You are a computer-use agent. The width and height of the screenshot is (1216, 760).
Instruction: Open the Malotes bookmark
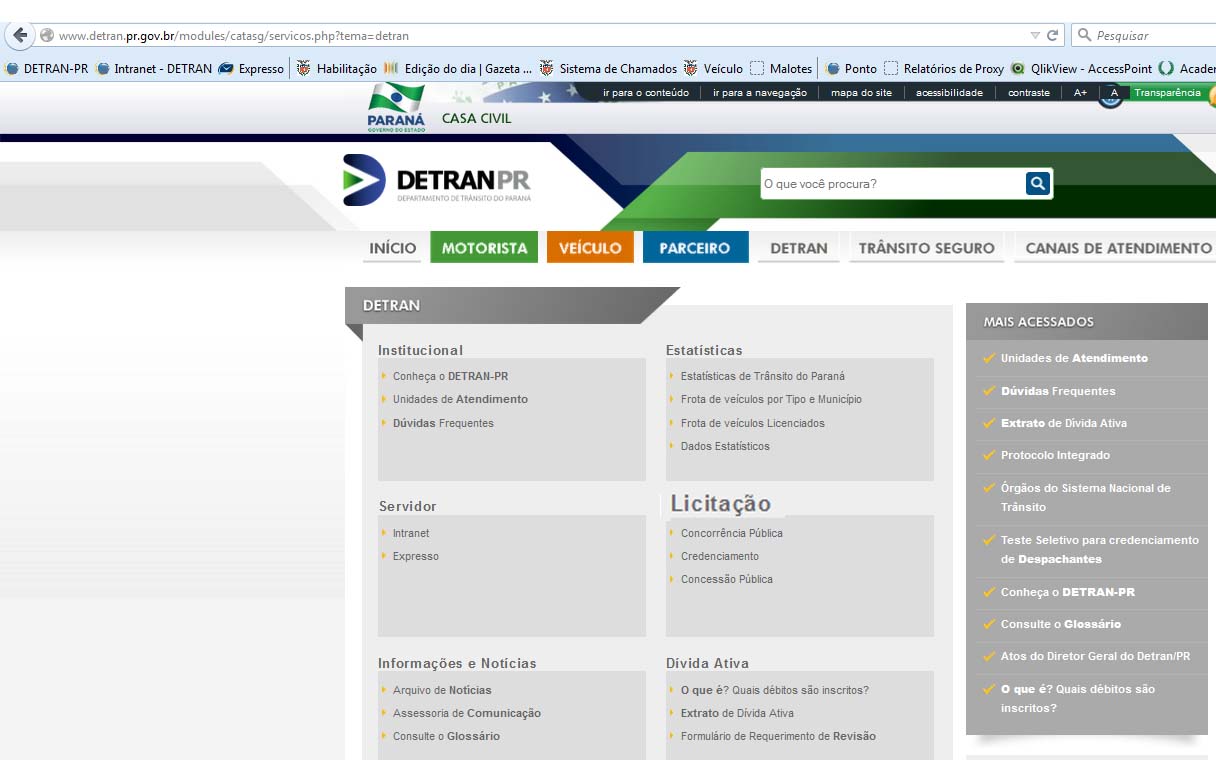click(x=781, y=69)
